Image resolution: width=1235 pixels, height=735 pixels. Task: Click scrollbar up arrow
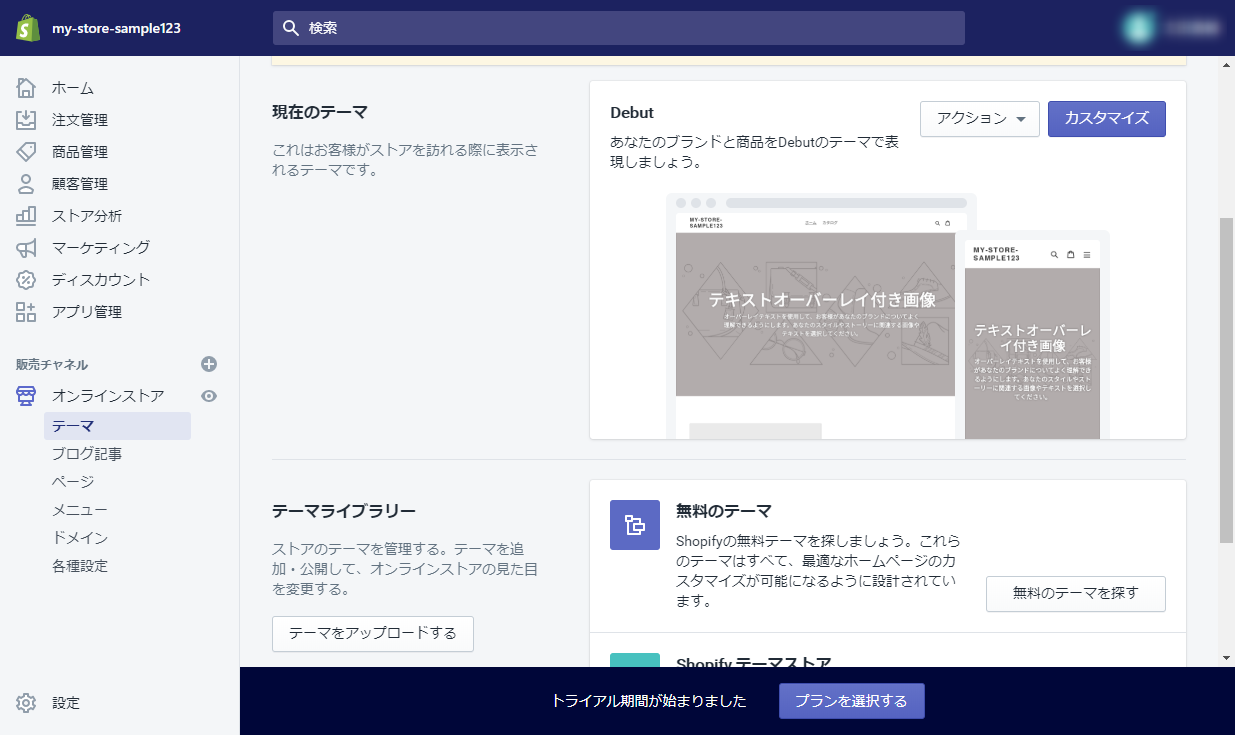coord(1227,64)
